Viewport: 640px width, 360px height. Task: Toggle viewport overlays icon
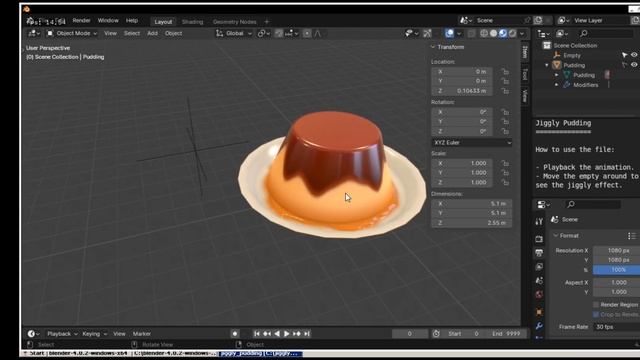click(x=449, y=33)
